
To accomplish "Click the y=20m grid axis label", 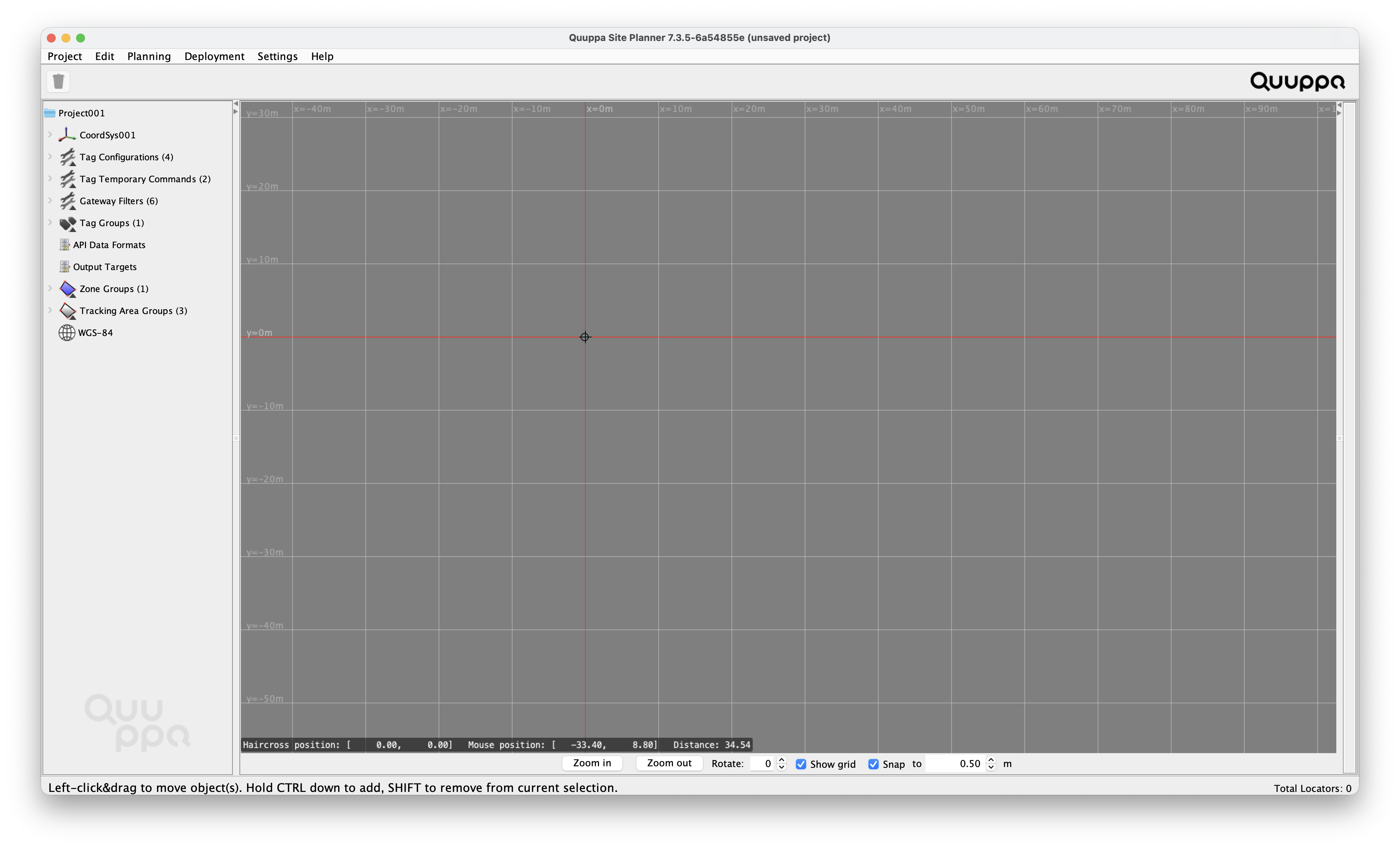I will pyautogui.click(x=262, y=186).
